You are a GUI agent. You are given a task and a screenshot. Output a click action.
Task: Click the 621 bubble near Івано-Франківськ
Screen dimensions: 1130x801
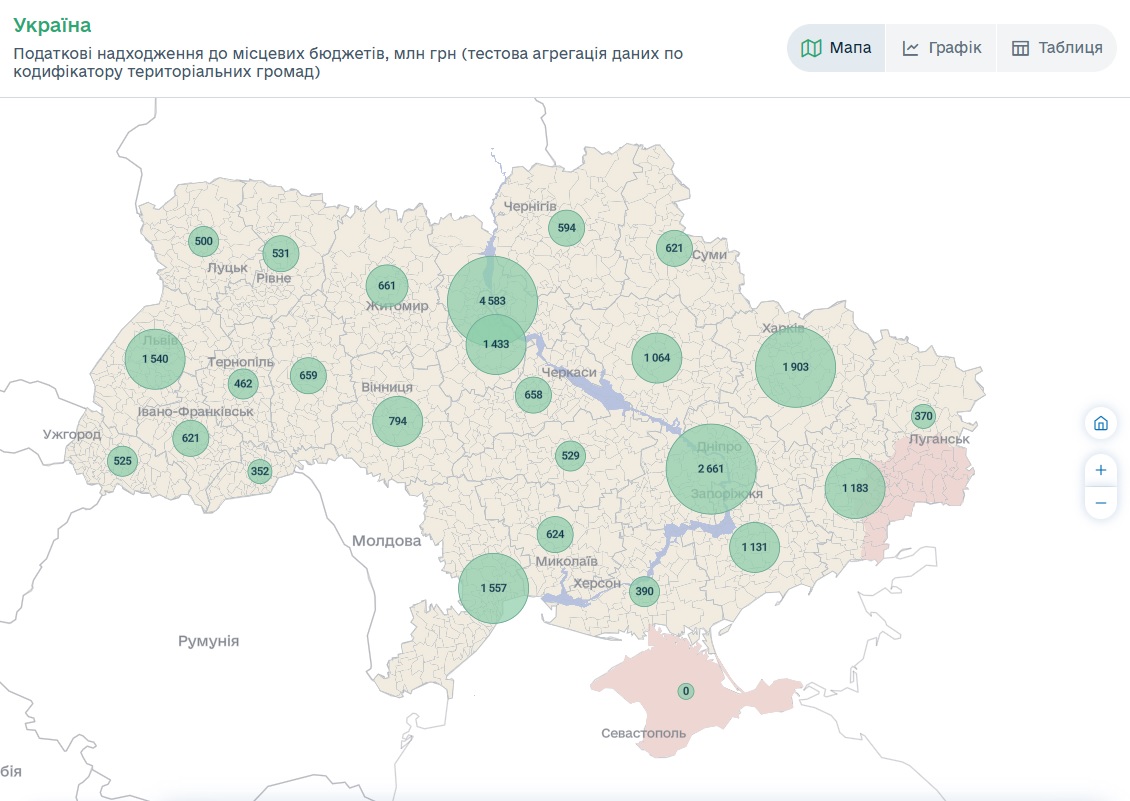pos(190,438)
